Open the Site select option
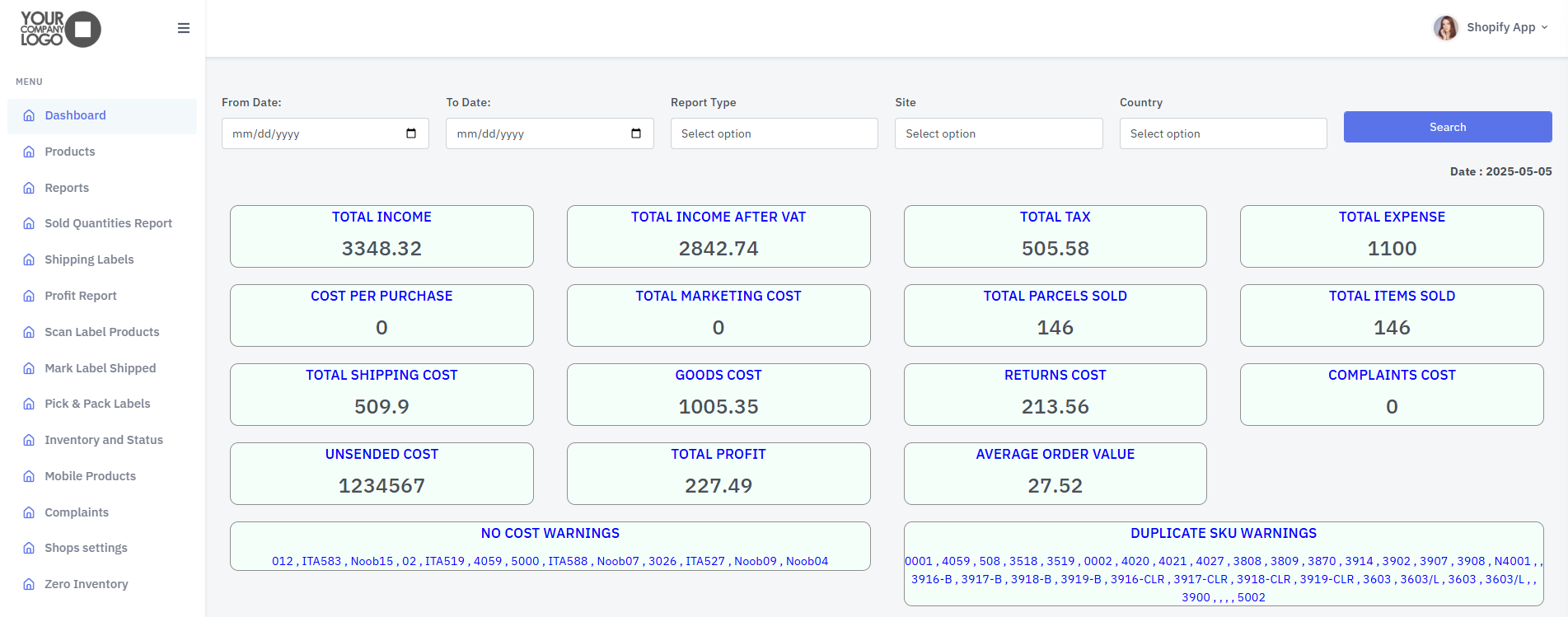 999,133
